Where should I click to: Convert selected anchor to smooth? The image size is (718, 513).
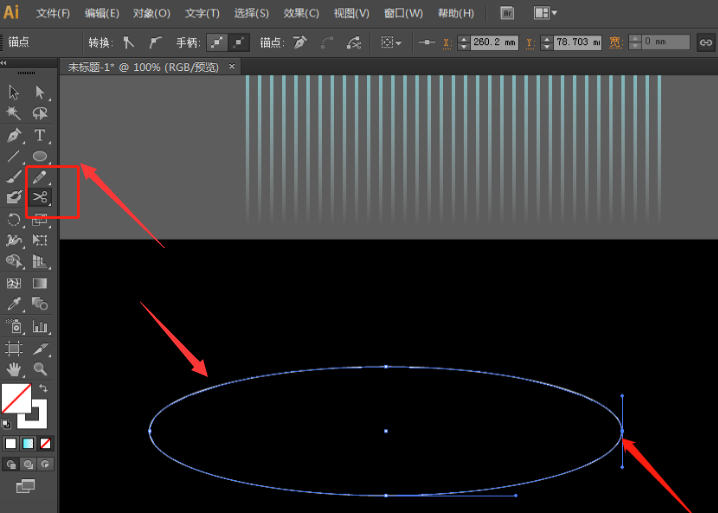pos(155,43)
